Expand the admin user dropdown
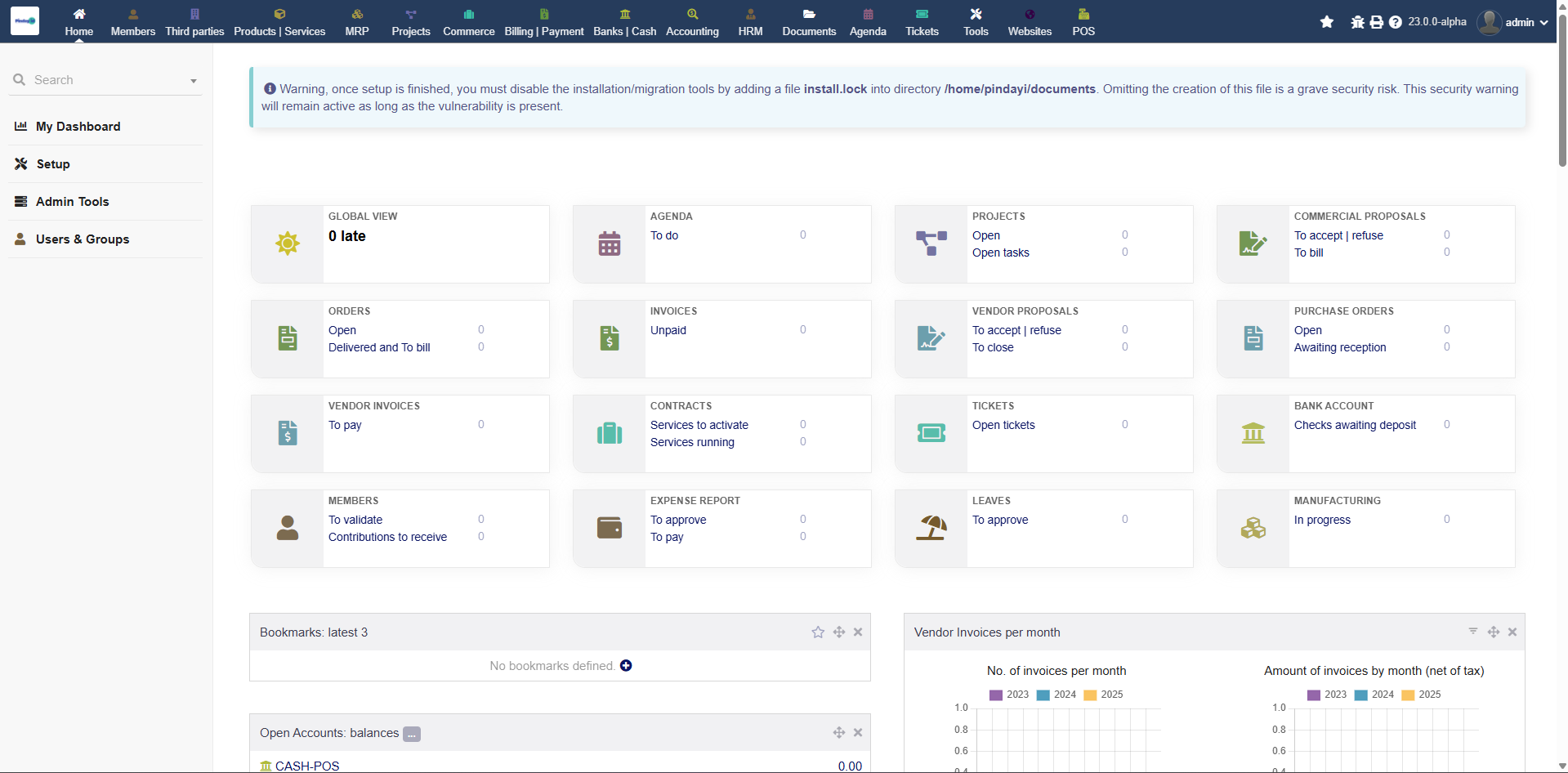 pyautogui.click(x=1543, y=23)
